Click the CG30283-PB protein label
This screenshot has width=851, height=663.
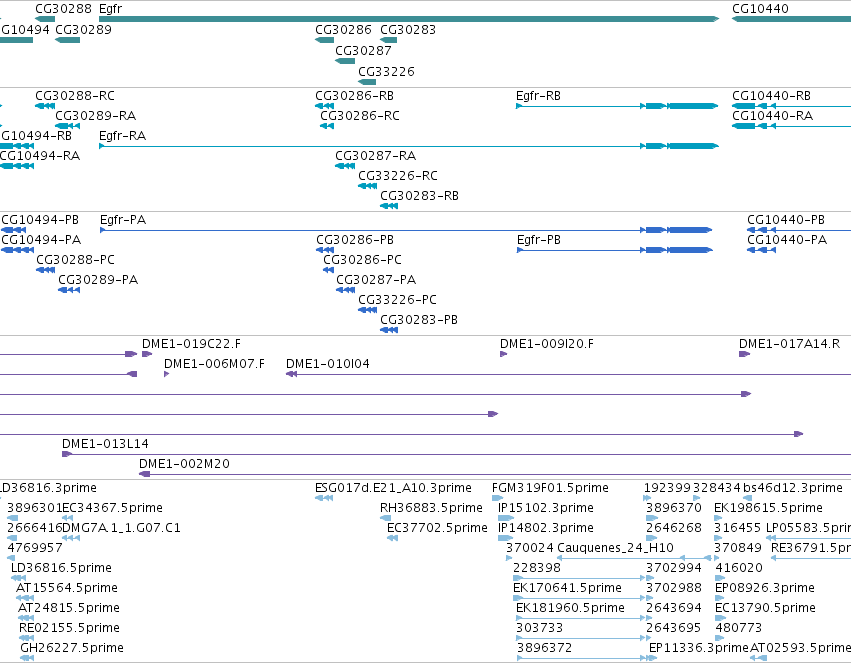click(x=419, y=321)
